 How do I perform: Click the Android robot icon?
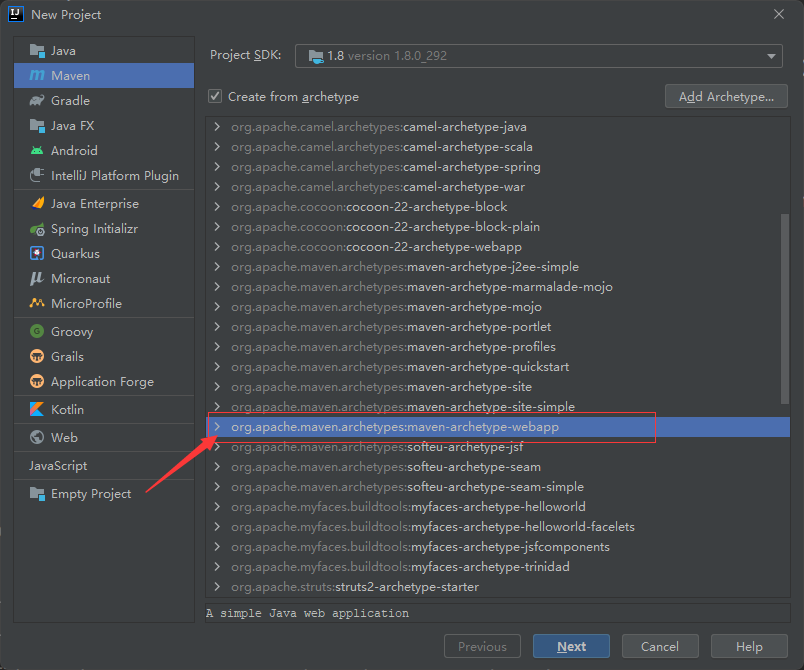(37, 150)
